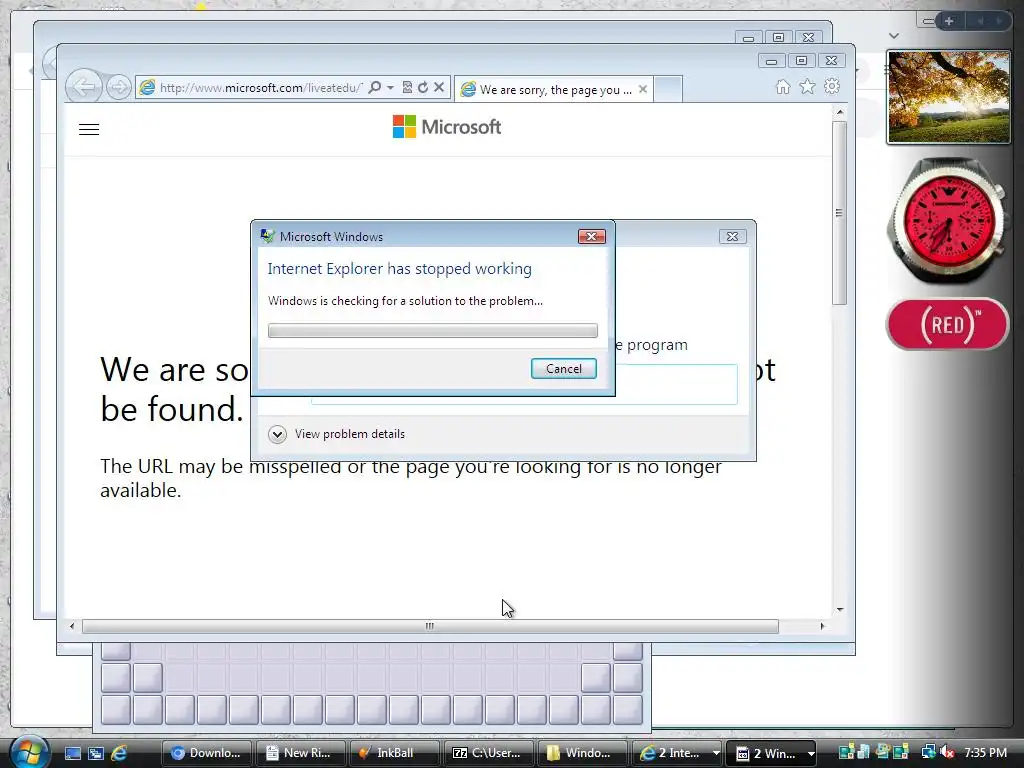
Task: Click the horizontal scrollbar right arrow
Action: (x=822, y=626)
